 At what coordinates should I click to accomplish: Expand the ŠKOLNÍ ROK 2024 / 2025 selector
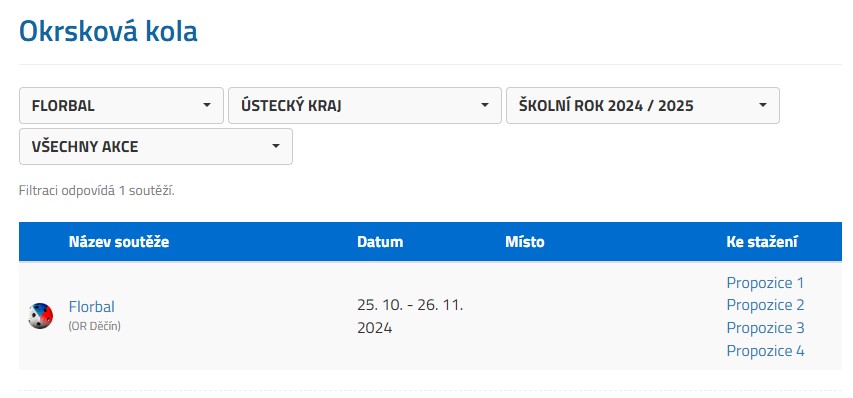[x=642, y=105]
